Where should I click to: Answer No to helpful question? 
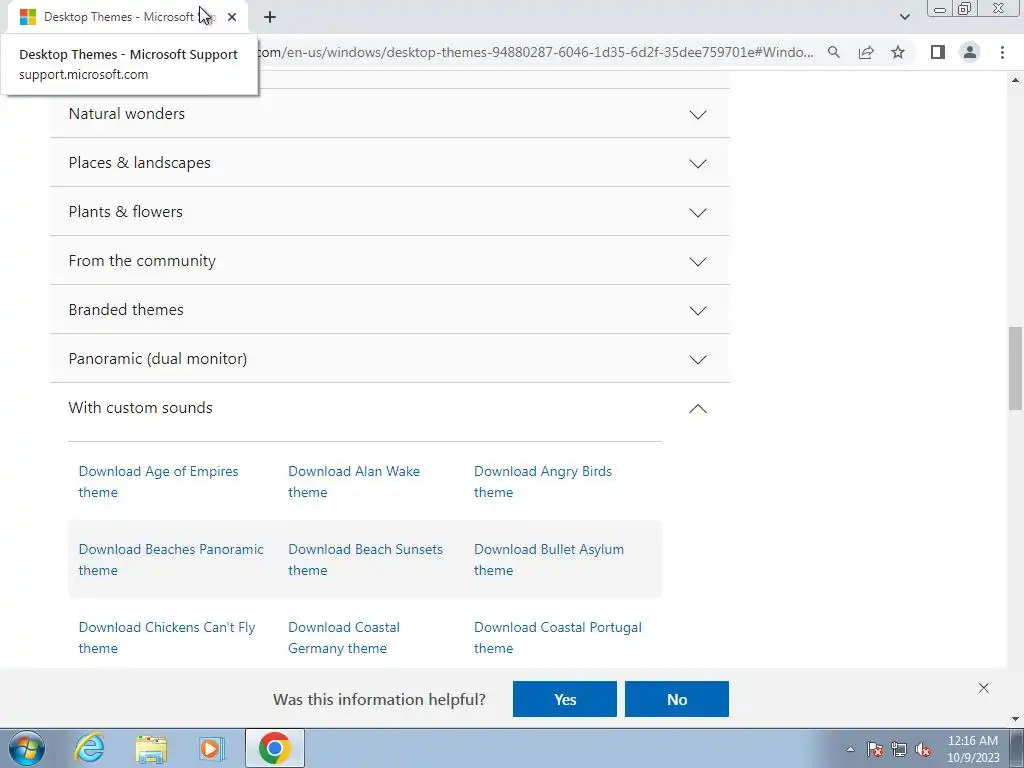coord(677,699)
